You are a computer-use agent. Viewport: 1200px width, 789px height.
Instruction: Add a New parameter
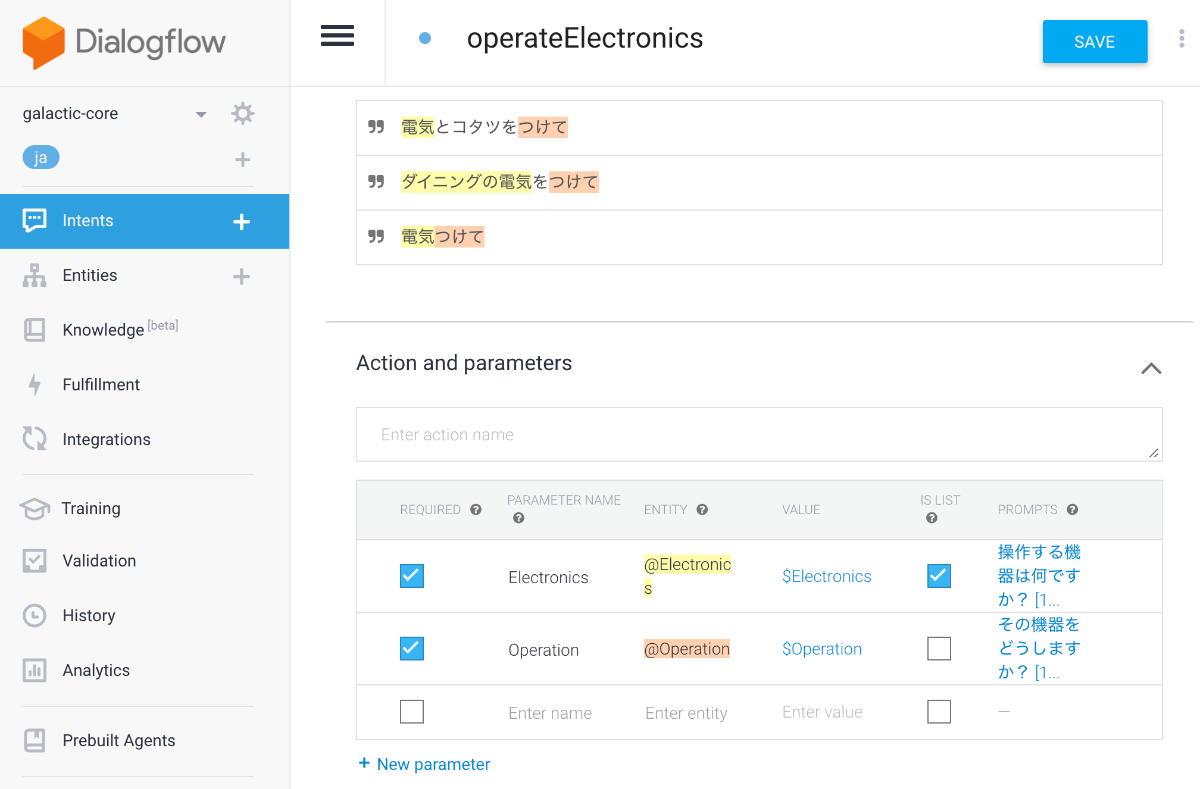pos(424,764)
